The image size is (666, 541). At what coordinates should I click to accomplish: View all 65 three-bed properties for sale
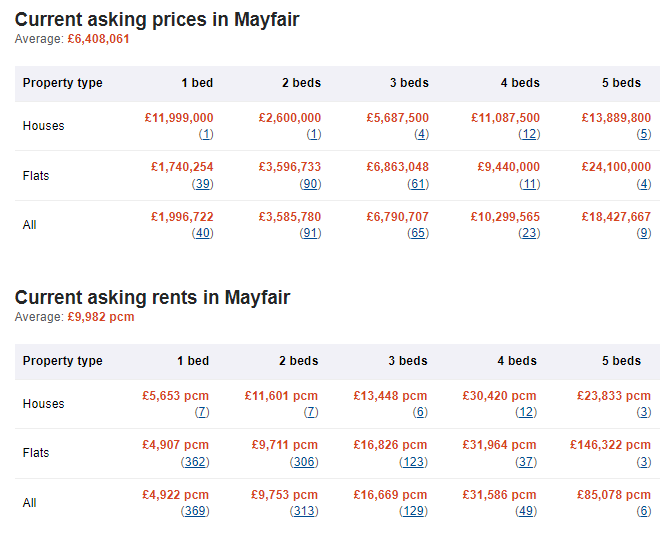(418, 233)
